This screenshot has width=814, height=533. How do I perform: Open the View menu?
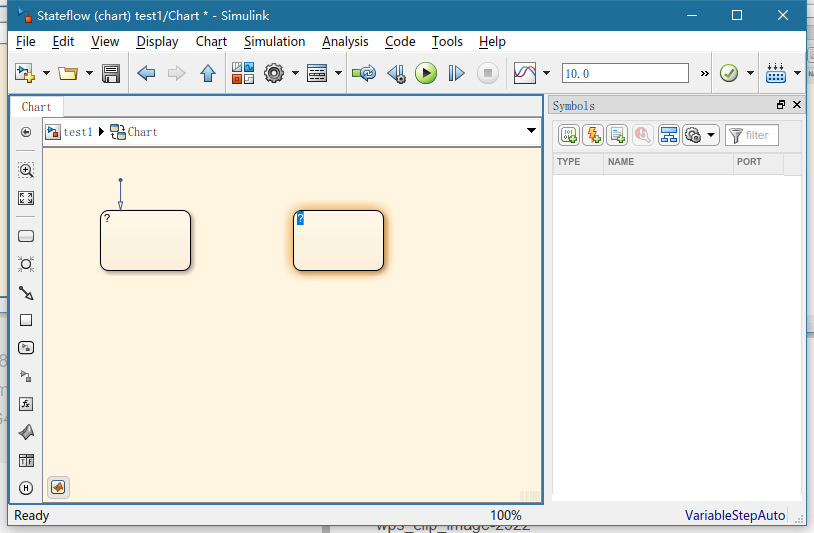(105, 42)
